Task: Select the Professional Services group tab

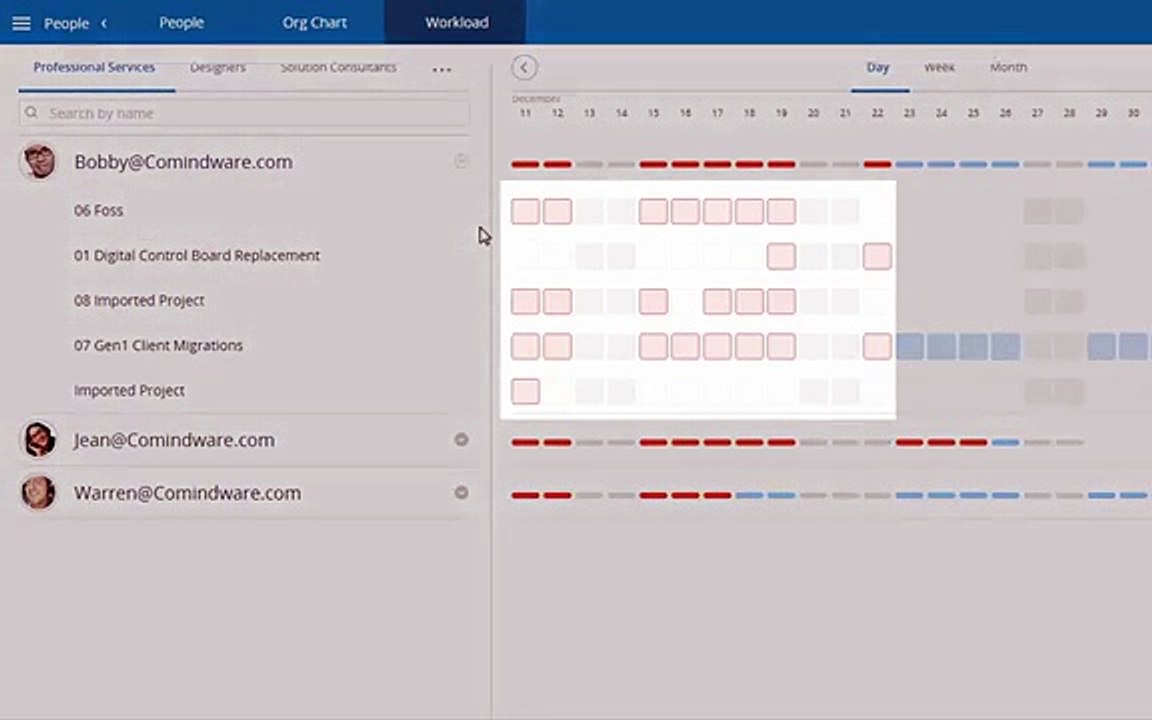Action: [x=94, y=67]
